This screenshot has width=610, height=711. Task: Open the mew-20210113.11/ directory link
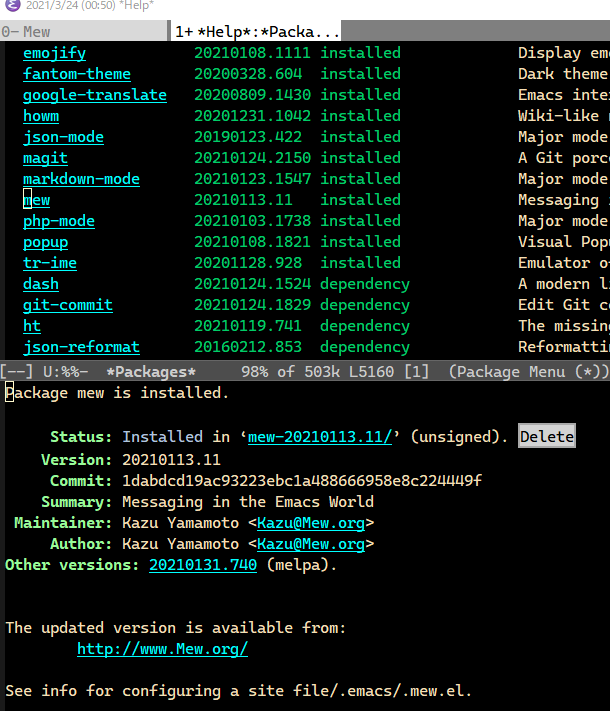pyautogui.click(x=320, y=437)
